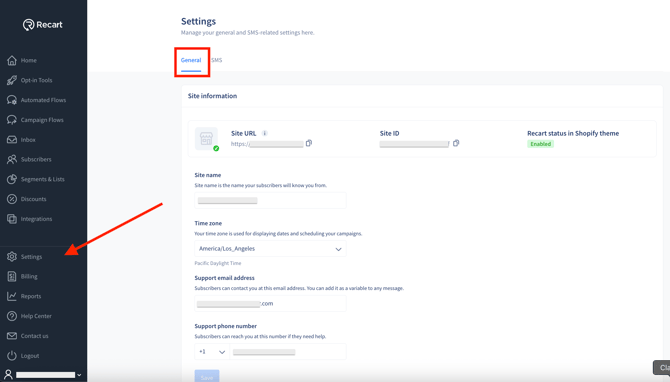The width and height of the screenshot is (670, 382).
Task: Click the Site URL info icon
Action: pos(264,133)
